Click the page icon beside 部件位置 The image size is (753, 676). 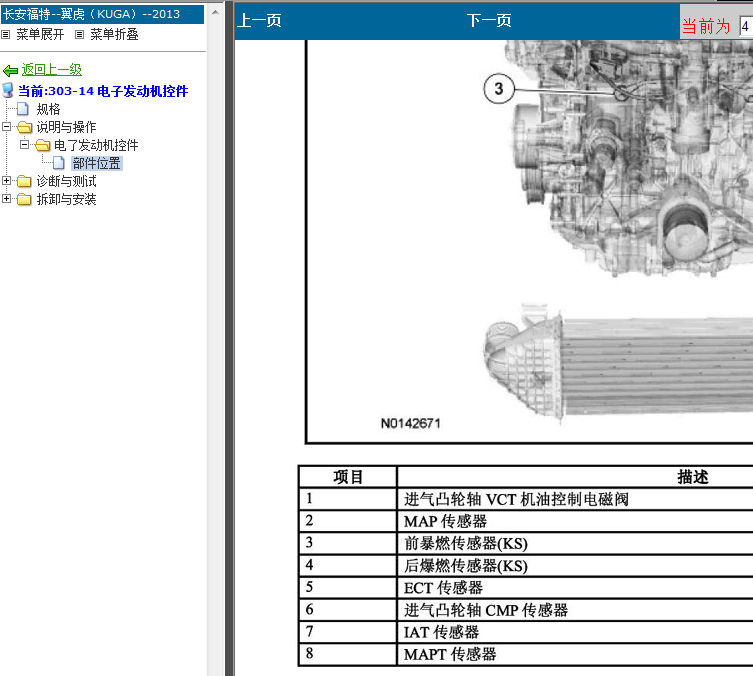click(59, 163)
